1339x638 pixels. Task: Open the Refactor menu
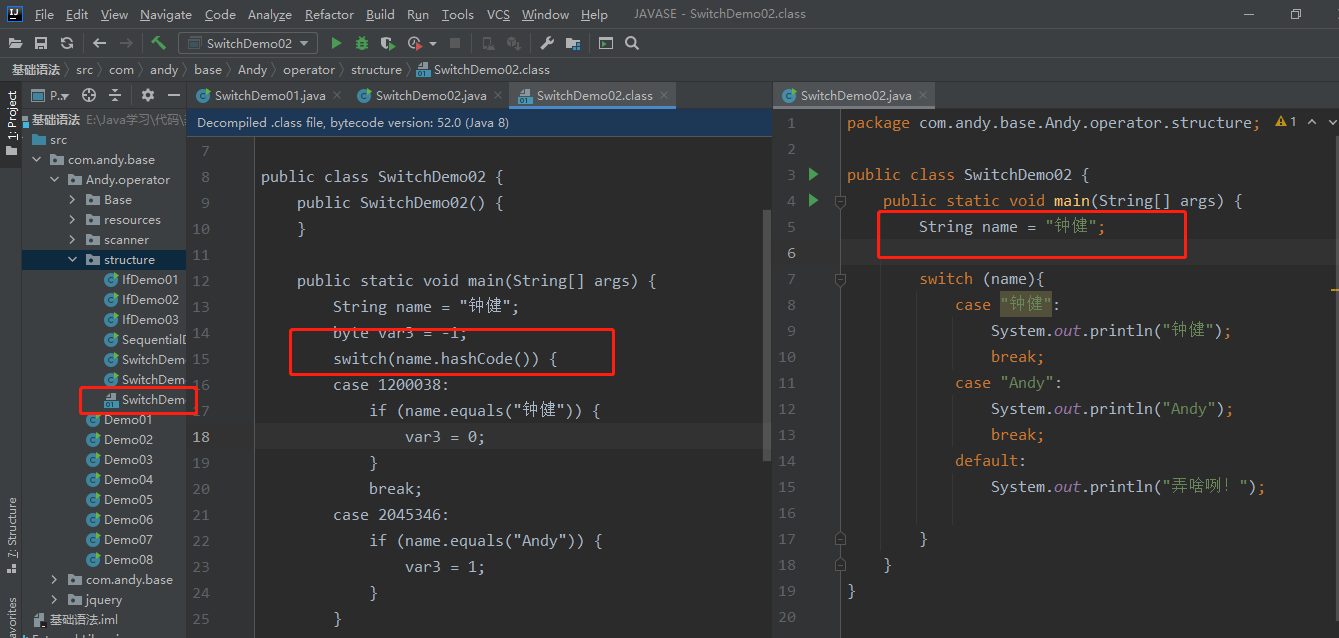pyautogui.click(x=329, y=15)
